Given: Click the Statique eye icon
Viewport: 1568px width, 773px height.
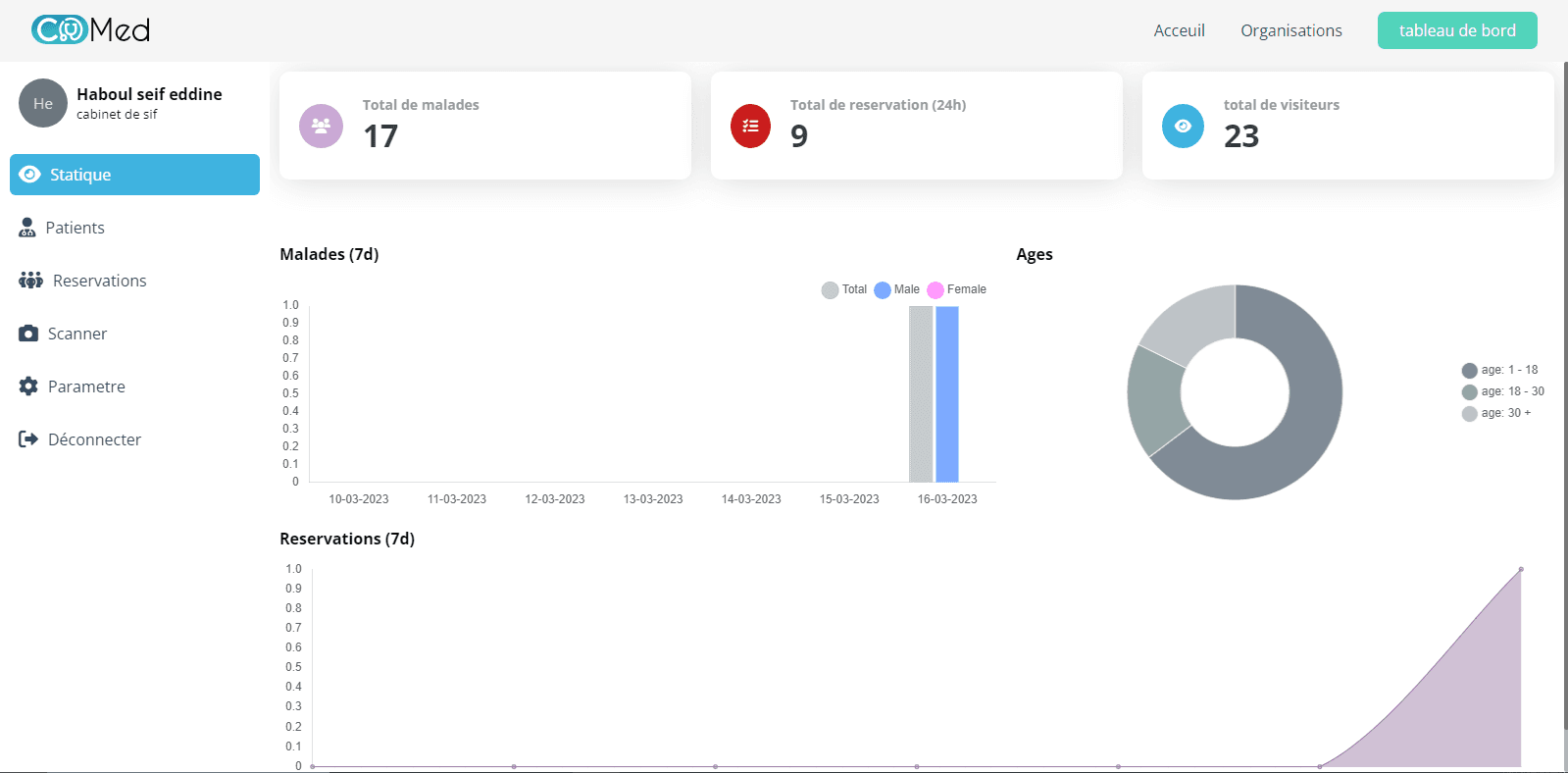Looking at the screenshot, I should (30, 175).
